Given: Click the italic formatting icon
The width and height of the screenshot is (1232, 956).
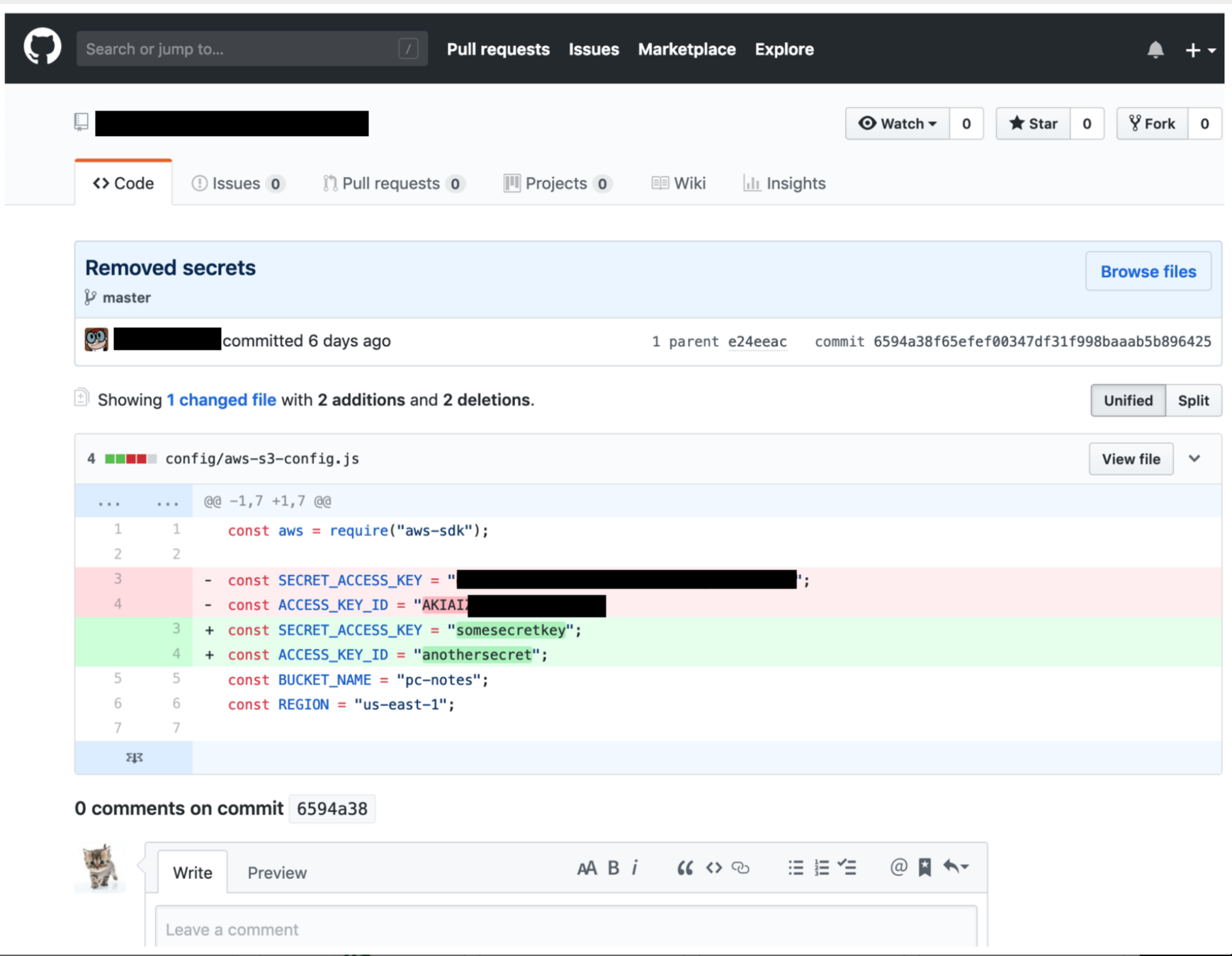Looking at the screenshot, I should (x=635, y=867).
